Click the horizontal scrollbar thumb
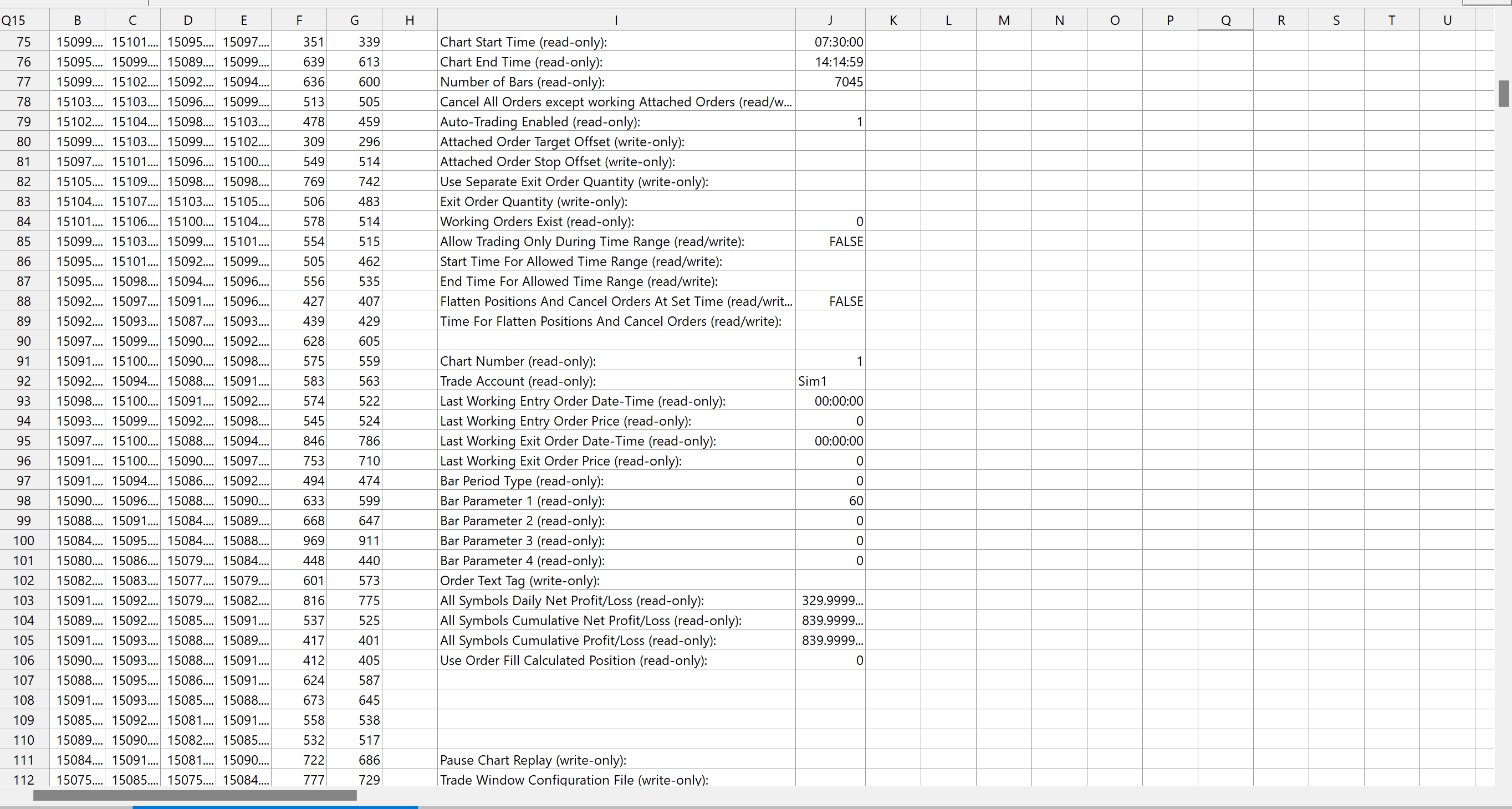This screenshot has width=1512, height=809. [x=195, y=796]
